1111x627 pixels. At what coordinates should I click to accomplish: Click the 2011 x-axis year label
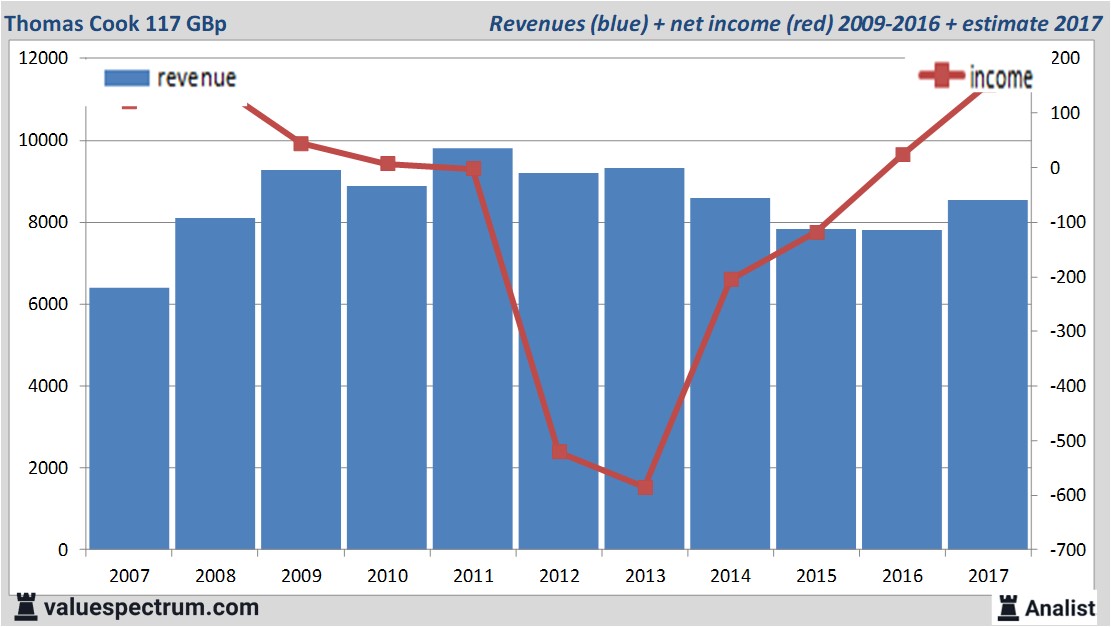[473, 575]
